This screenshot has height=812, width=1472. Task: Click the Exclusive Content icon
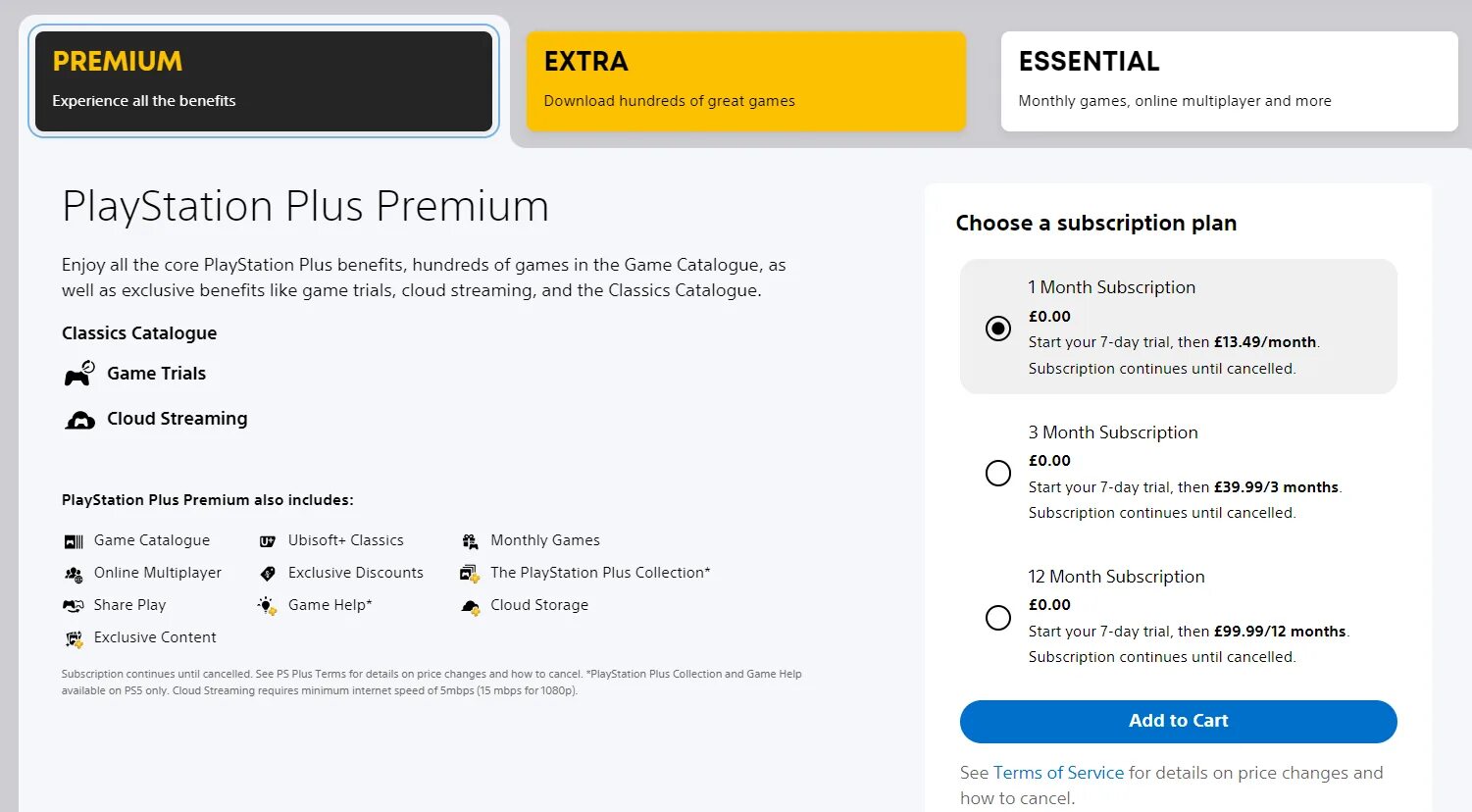click(74, 638)
